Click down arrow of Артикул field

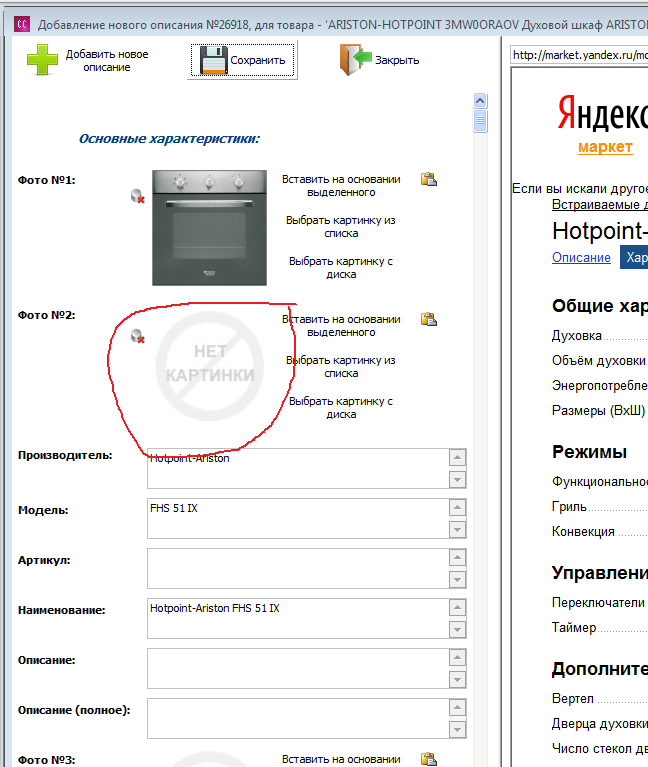tap(457, 579)
